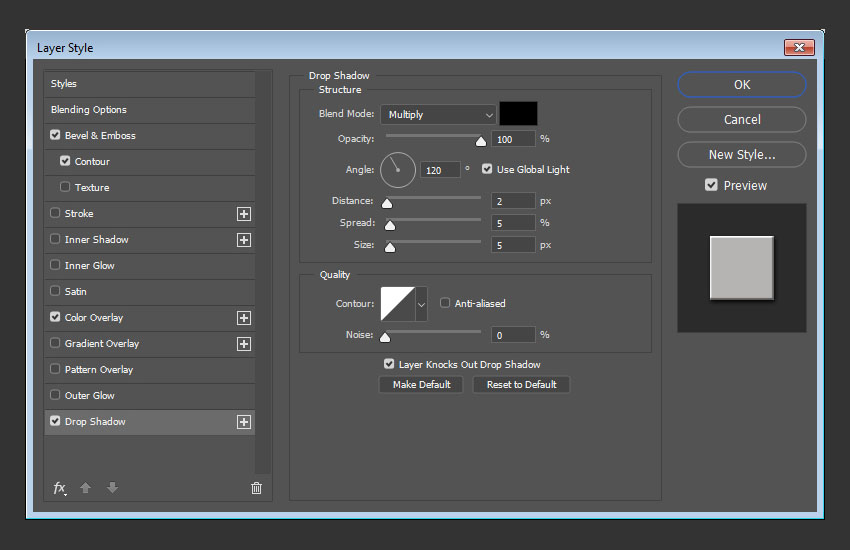Enable the Stroke checkbox

click(x=55, y=213)
